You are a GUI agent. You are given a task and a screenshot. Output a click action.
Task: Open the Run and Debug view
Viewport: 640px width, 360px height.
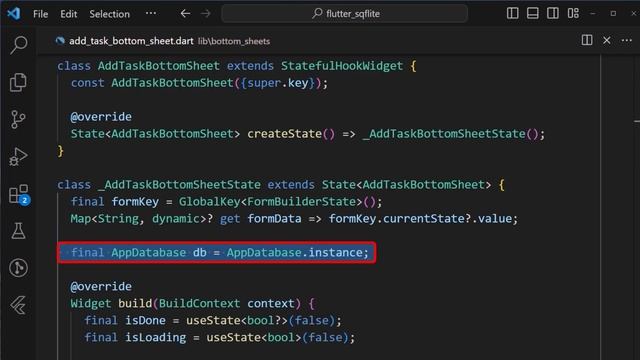[x=18, y=157]
